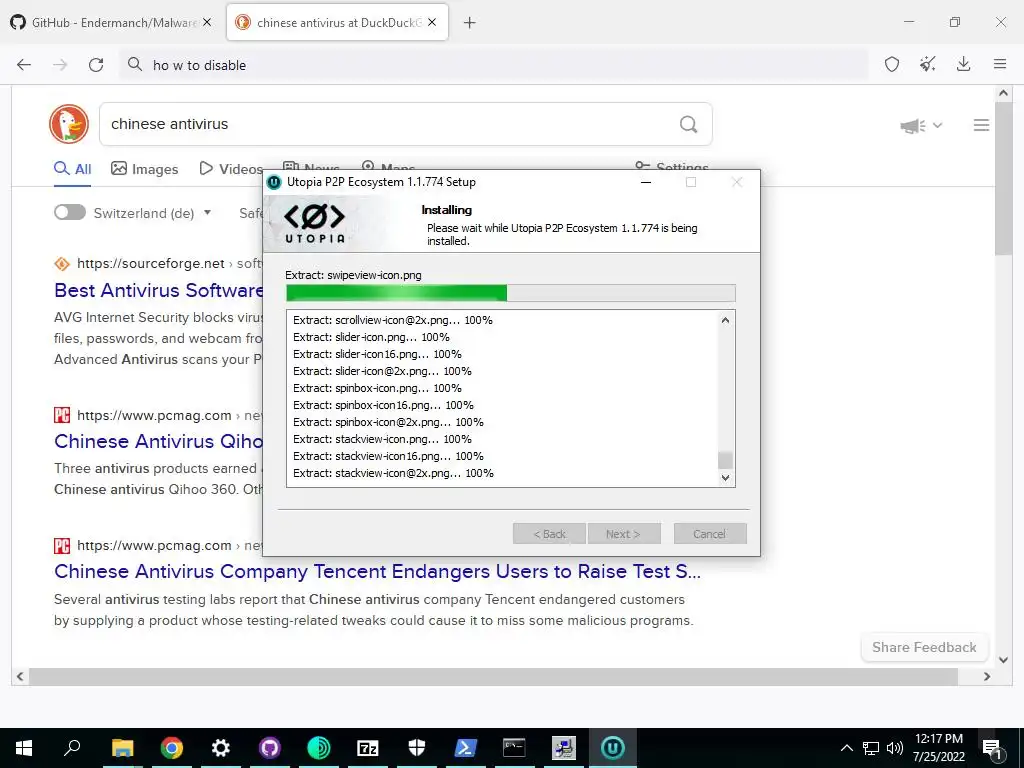Open Settings gear on taskbar
Image resolution: width=1024 pixels, height=768 pixels.
click(221, 748)
